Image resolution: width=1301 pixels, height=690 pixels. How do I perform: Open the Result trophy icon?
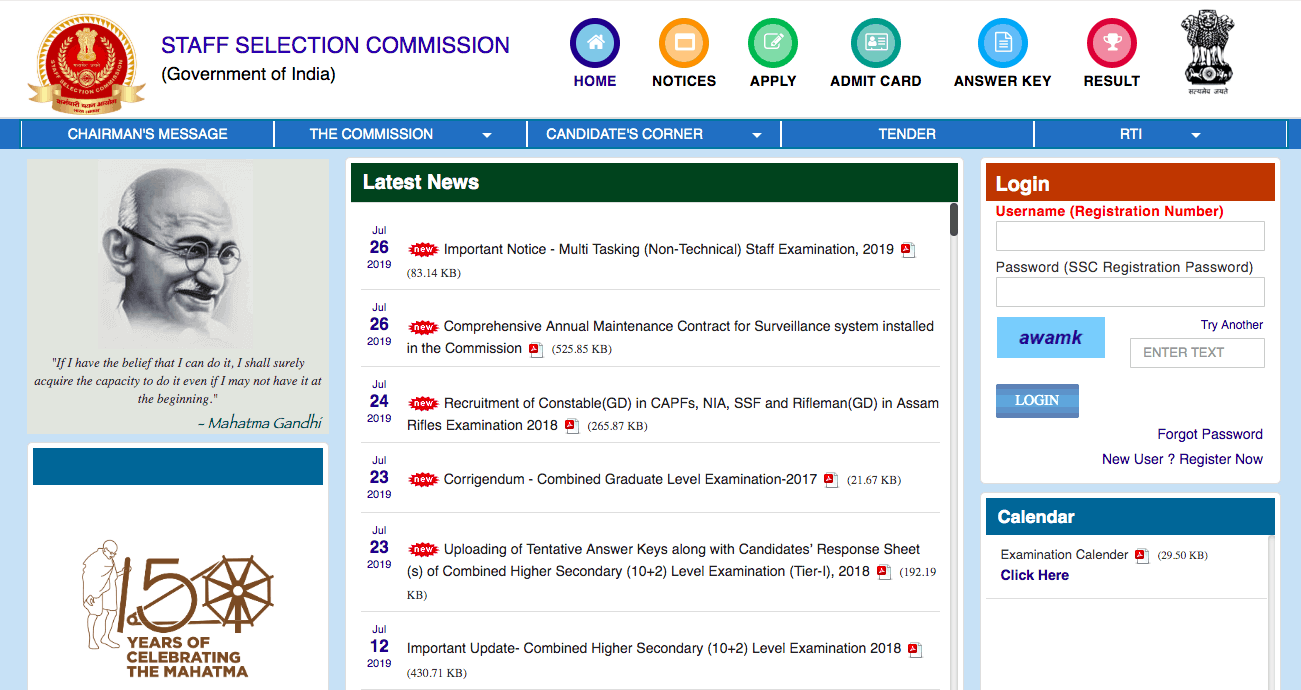[x=1111, y=44]
